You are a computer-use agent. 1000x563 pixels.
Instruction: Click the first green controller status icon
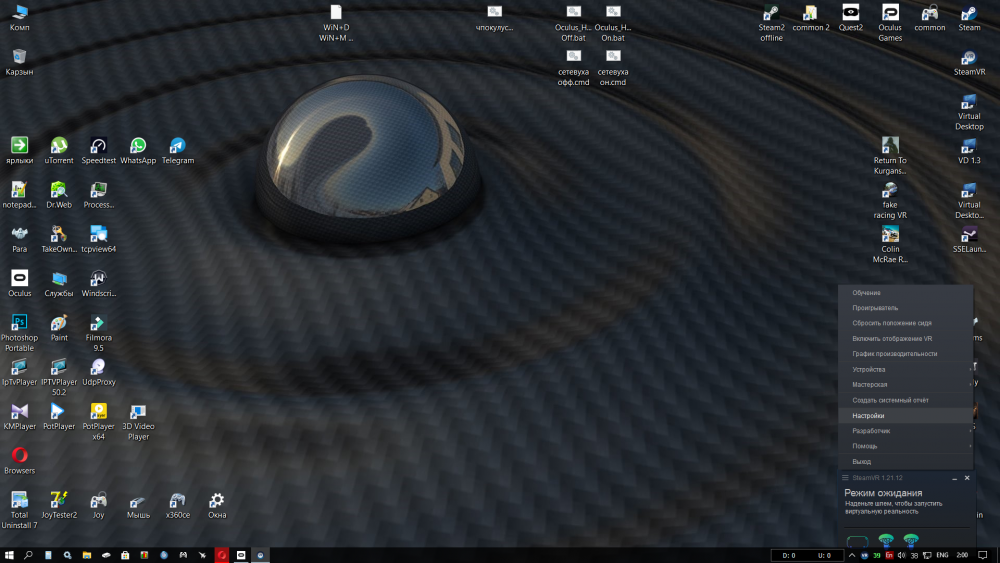(885, 540)
